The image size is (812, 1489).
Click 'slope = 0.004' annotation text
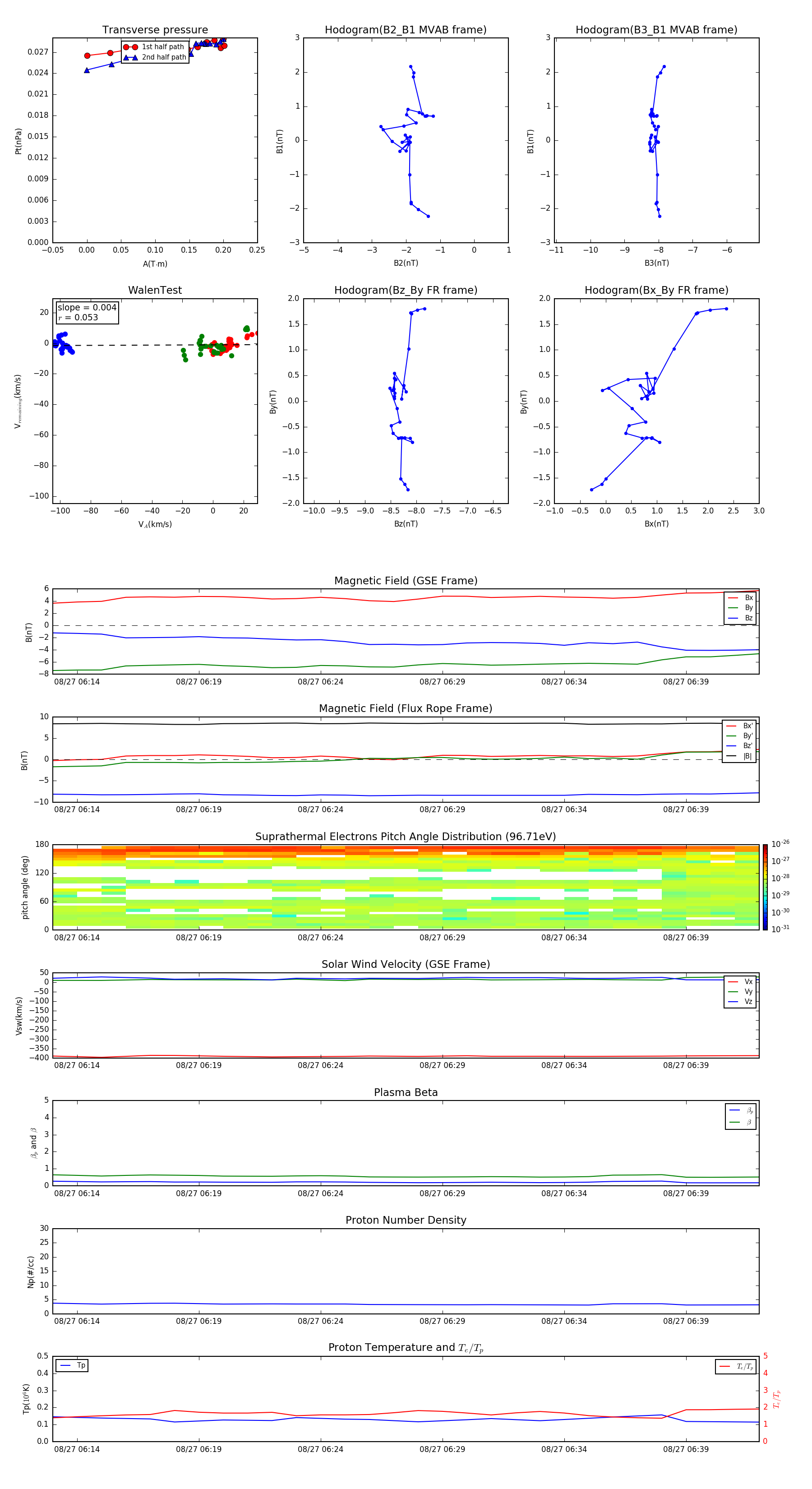point(87,308)
